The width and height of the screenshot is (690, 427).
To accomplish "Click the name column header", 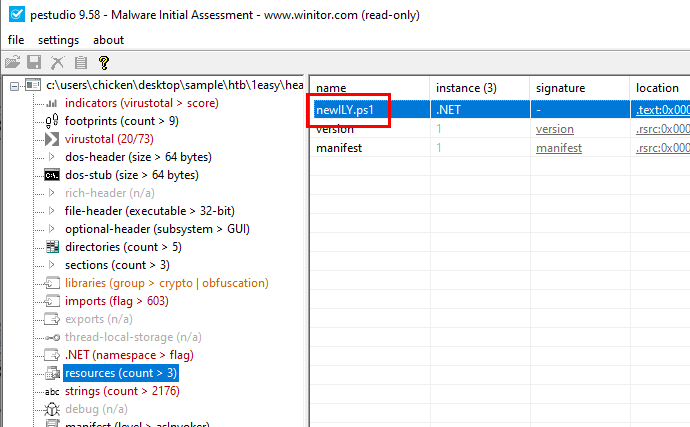I will coord(370,88).
